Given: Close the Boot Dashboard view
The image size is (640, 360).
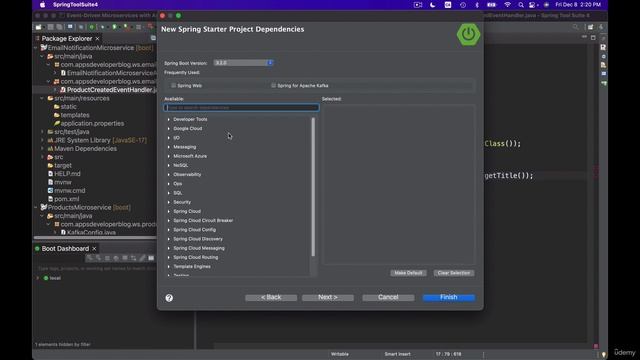Looking at the screenshot, I should [x=94, y=249].
